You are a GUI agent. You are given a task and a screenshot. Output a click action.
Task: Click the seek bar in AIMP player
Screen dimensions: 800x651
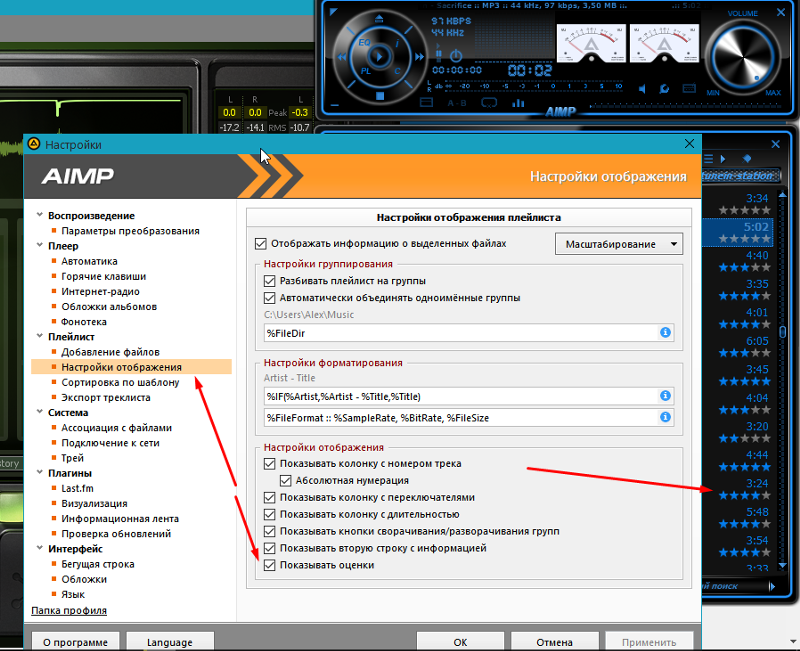685,106
